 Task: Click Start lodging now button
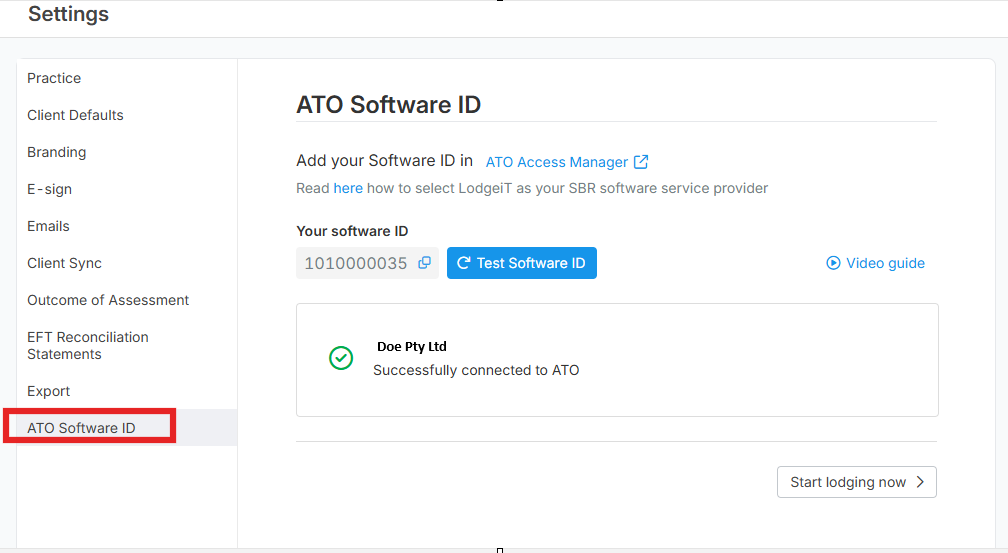[856, 482]
